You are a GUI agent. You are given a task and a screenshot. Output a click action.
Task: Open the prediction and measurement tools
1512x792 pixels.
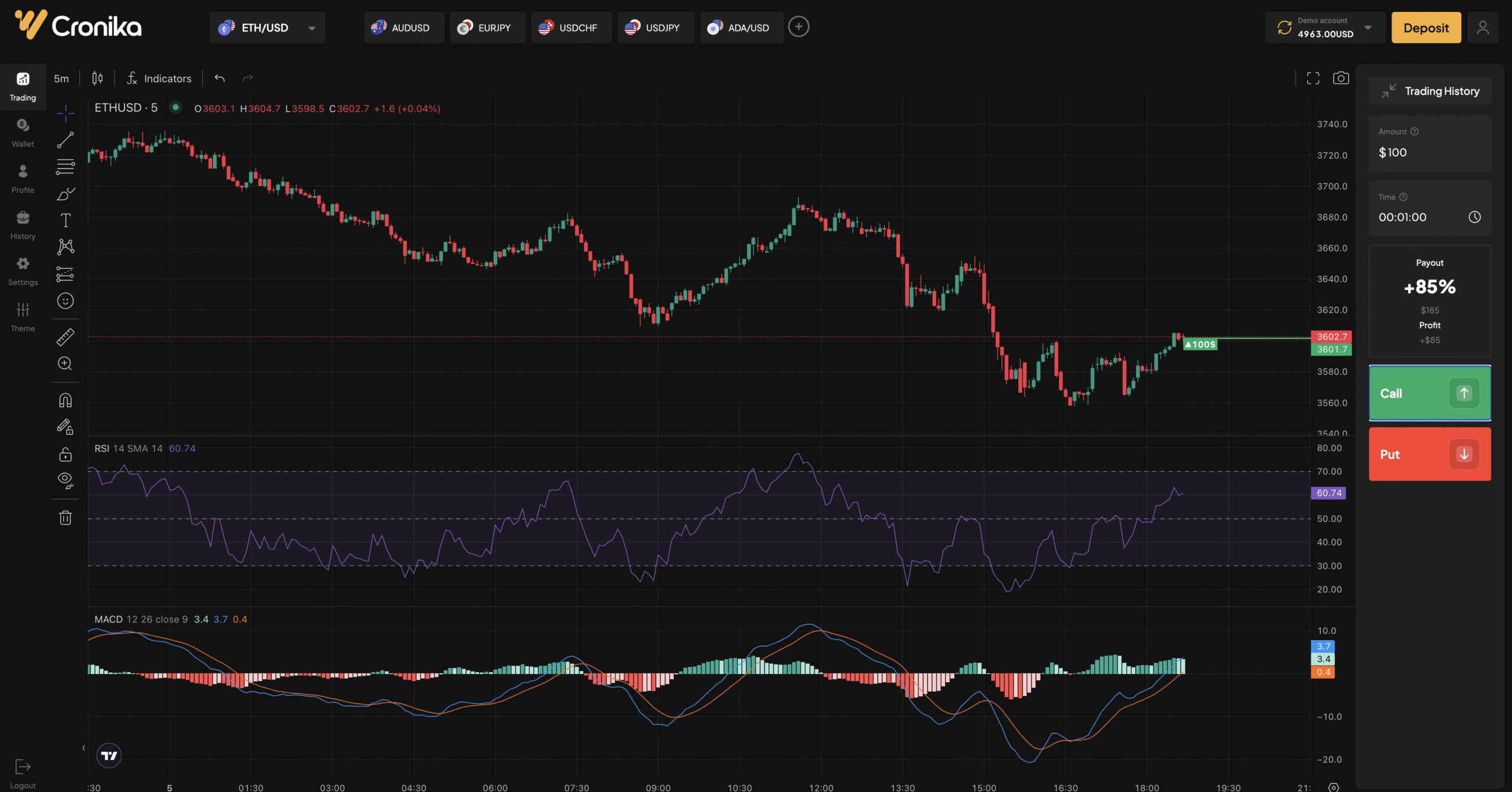pyautogui.click(x=66, y=274)
